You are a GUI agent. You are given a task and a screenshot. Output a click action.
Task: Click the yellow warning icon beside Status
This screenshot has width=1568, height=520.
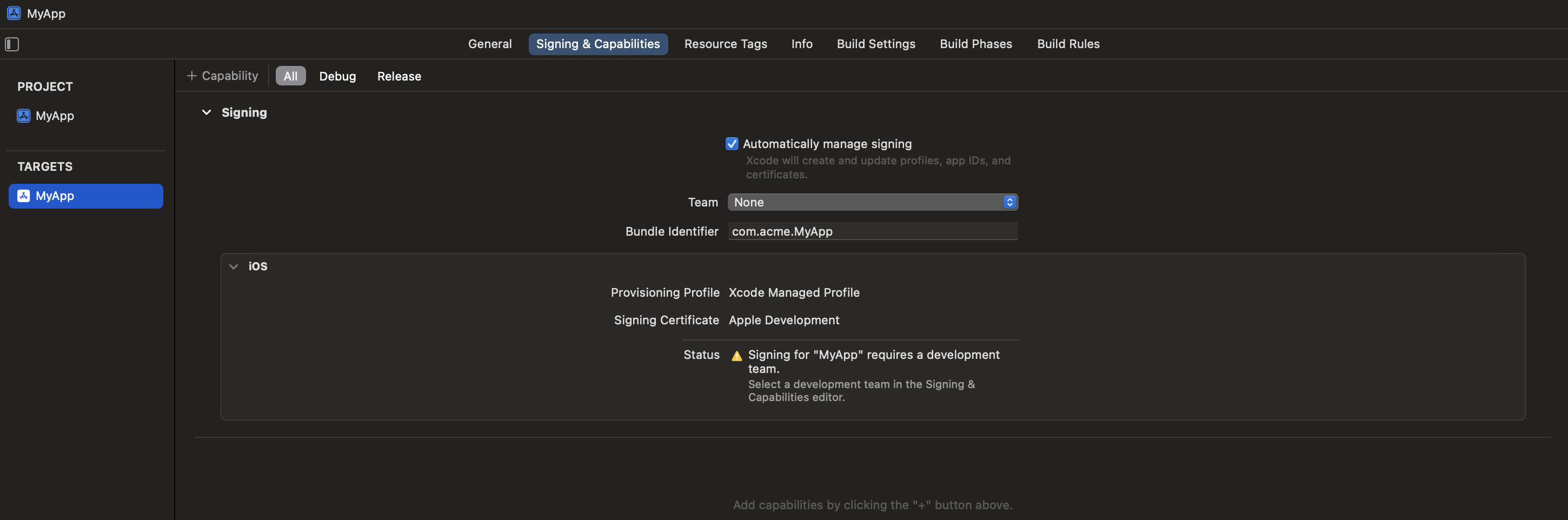coord(736,356)
